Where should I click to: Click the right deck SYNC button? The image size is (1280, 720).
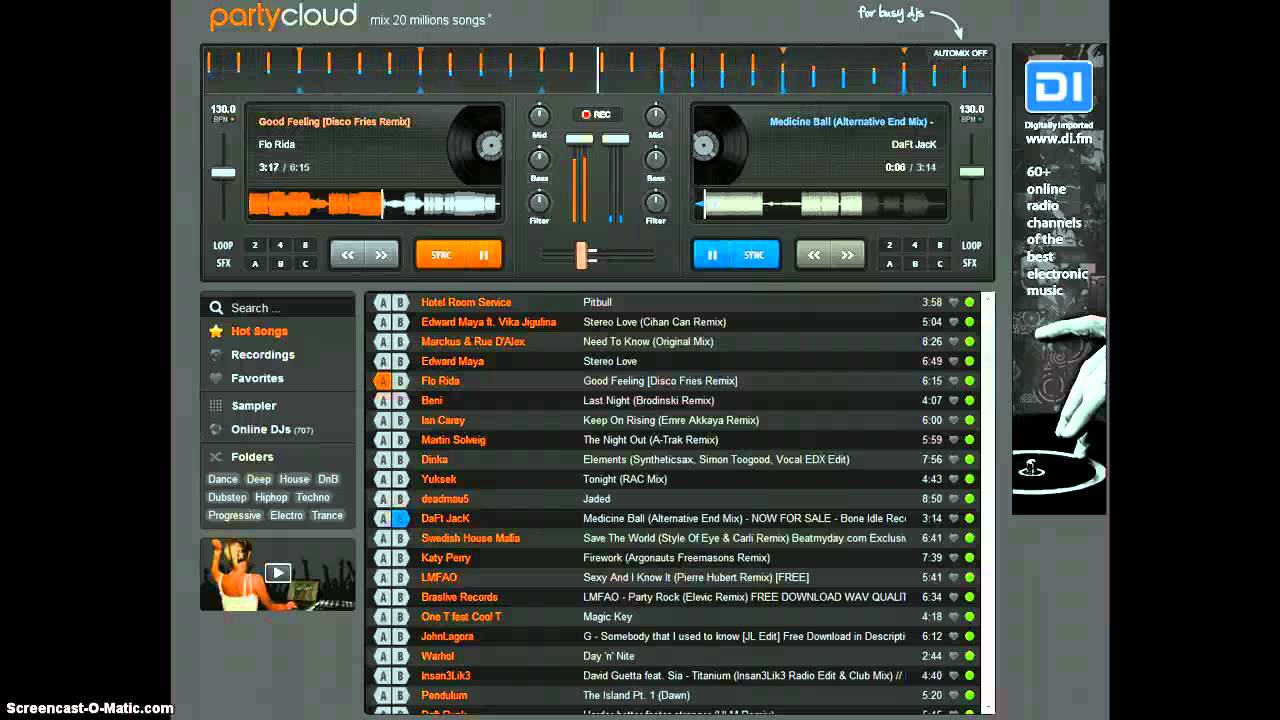point(755,255)
